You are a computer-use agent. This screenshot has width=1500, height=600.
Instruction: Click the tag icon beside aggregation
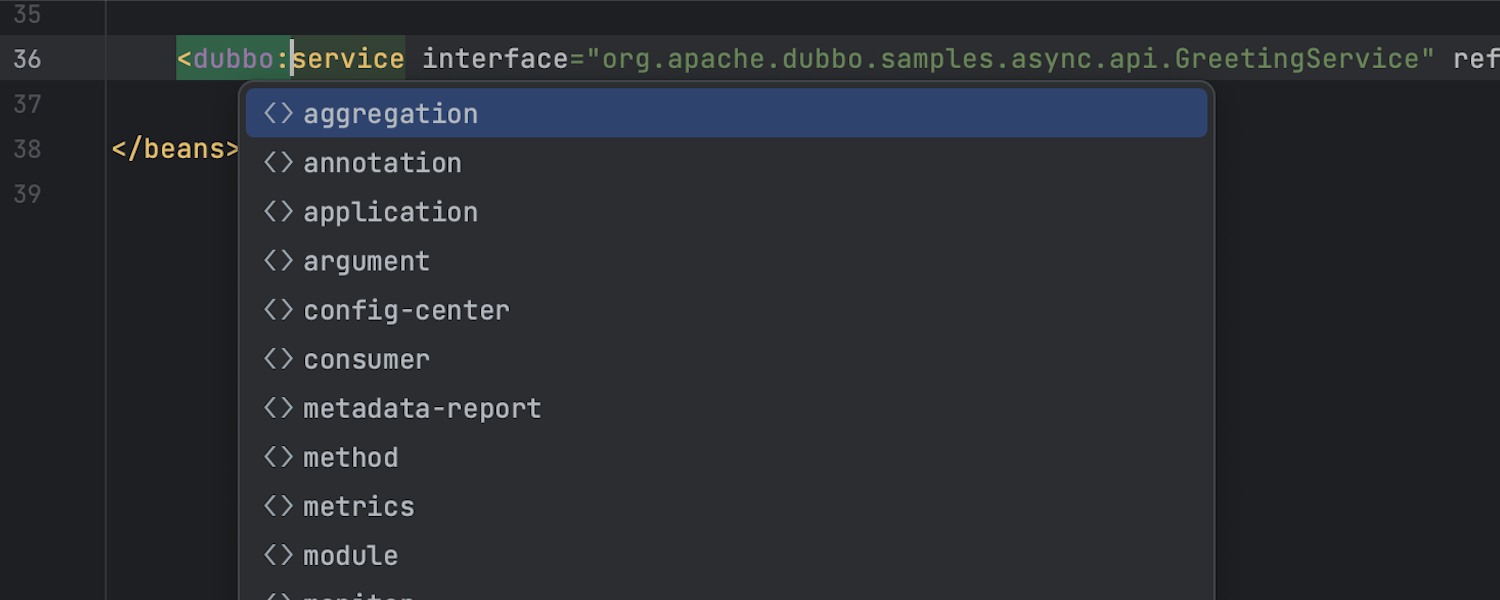(278, 114)
